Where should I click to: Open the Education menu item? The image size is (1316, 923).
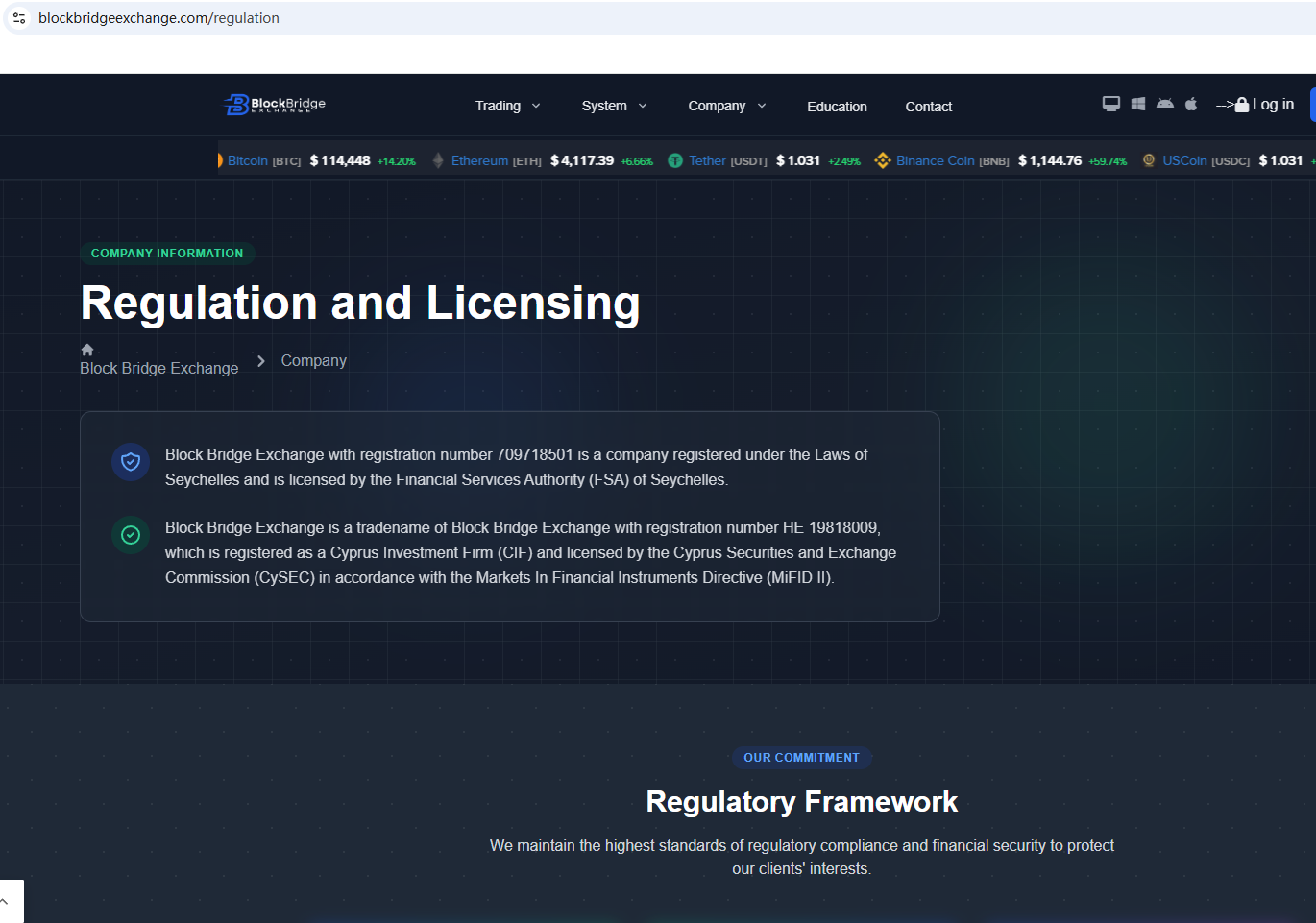tap(837, 107)
